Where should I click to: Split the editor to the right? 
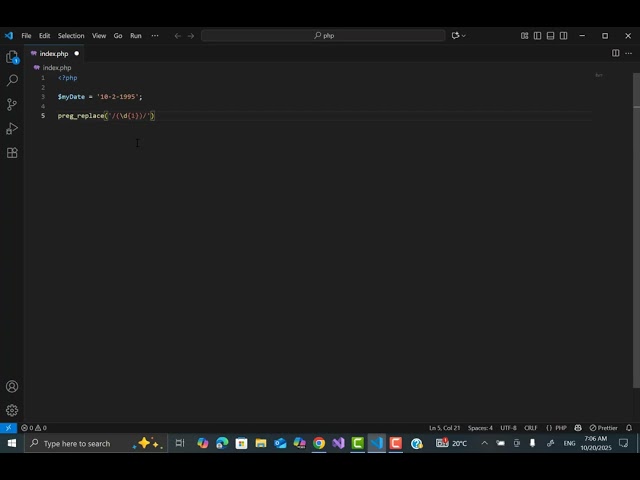coord(616,53)
